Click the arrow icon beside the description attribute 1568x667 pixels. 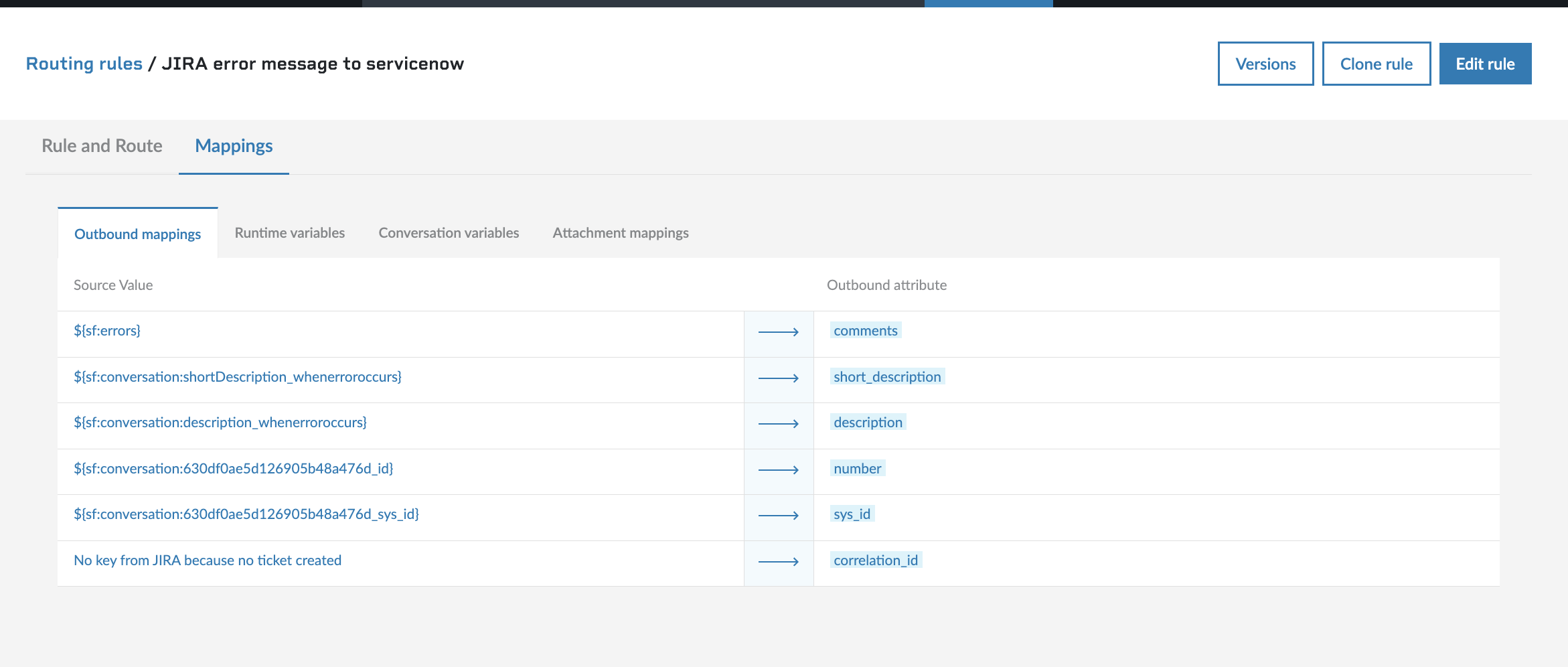[779, 424]
